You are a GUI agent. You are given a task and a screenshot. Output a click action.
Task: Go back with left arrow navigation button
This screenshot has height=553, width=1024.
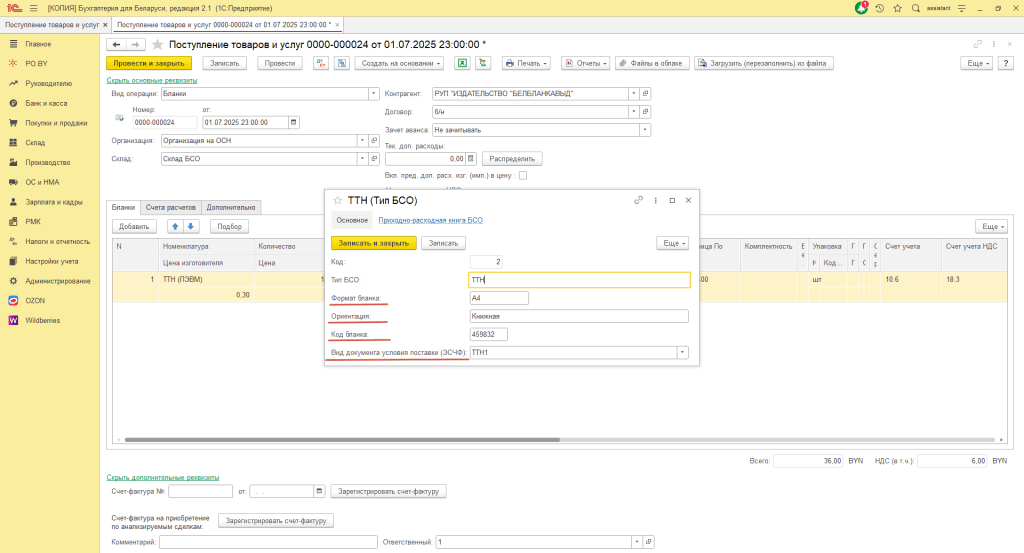(116, 44)
